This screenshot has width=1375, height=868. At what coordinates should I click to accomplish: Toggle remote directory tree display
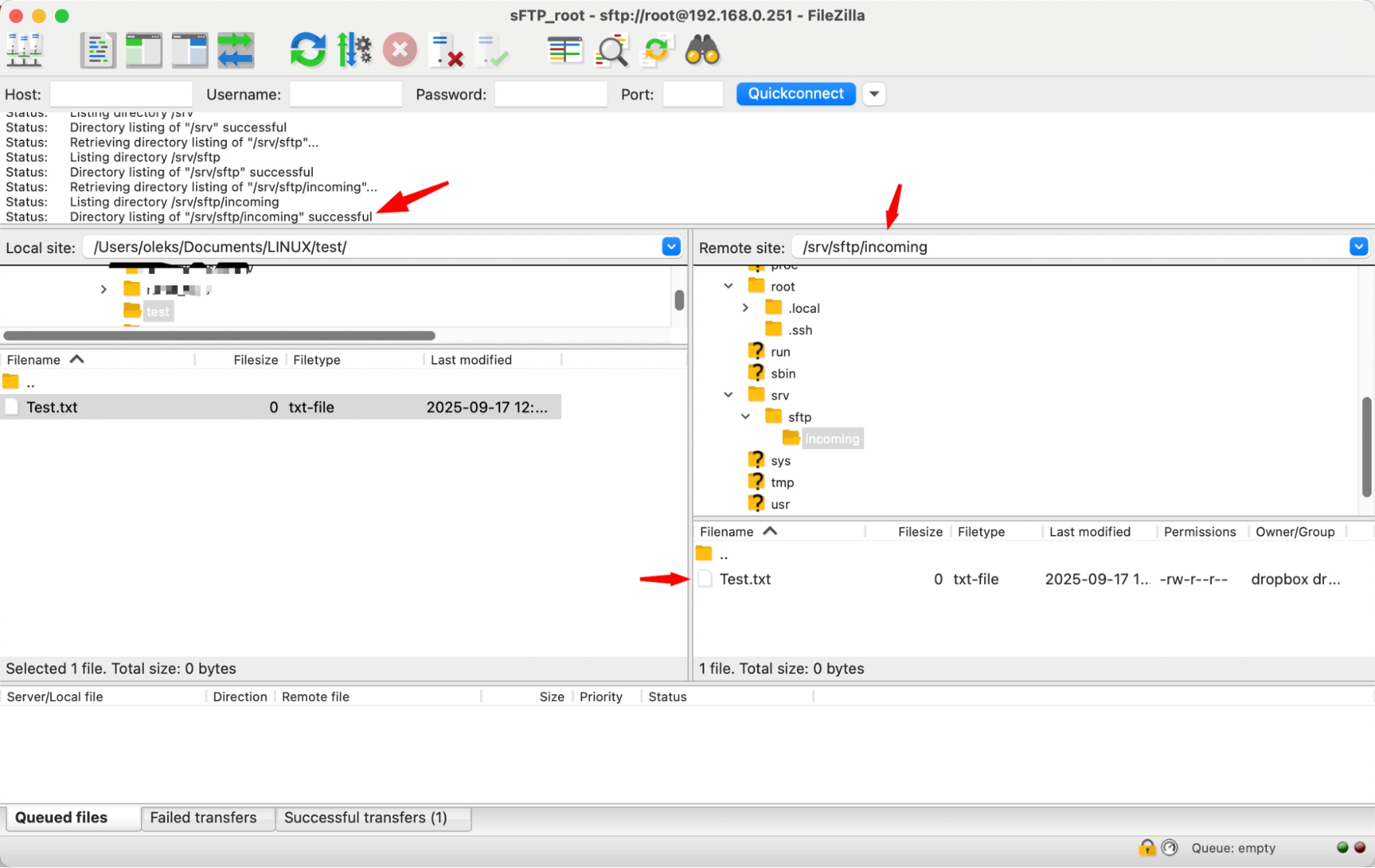[190, 50]
